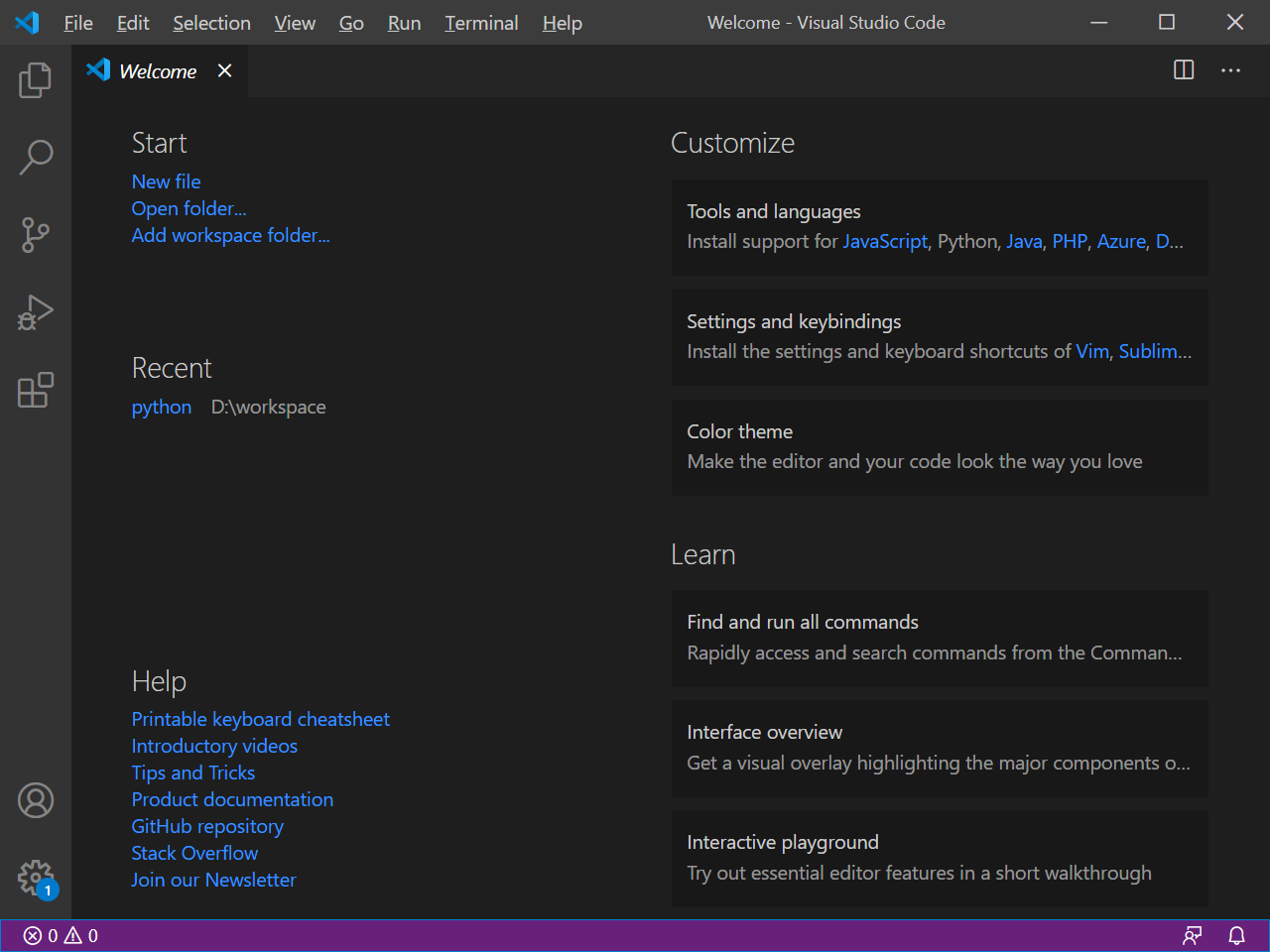Open the Accounts icon in activity bar
Viewport: 1270px width, 952px height.
point(36,800)
